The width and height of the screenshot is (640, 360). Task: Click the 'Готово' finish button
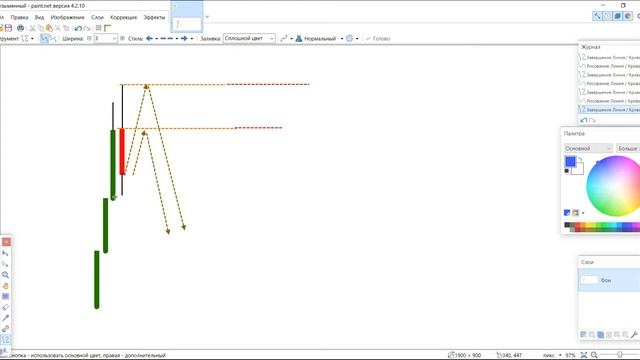(x=378, y=38)
